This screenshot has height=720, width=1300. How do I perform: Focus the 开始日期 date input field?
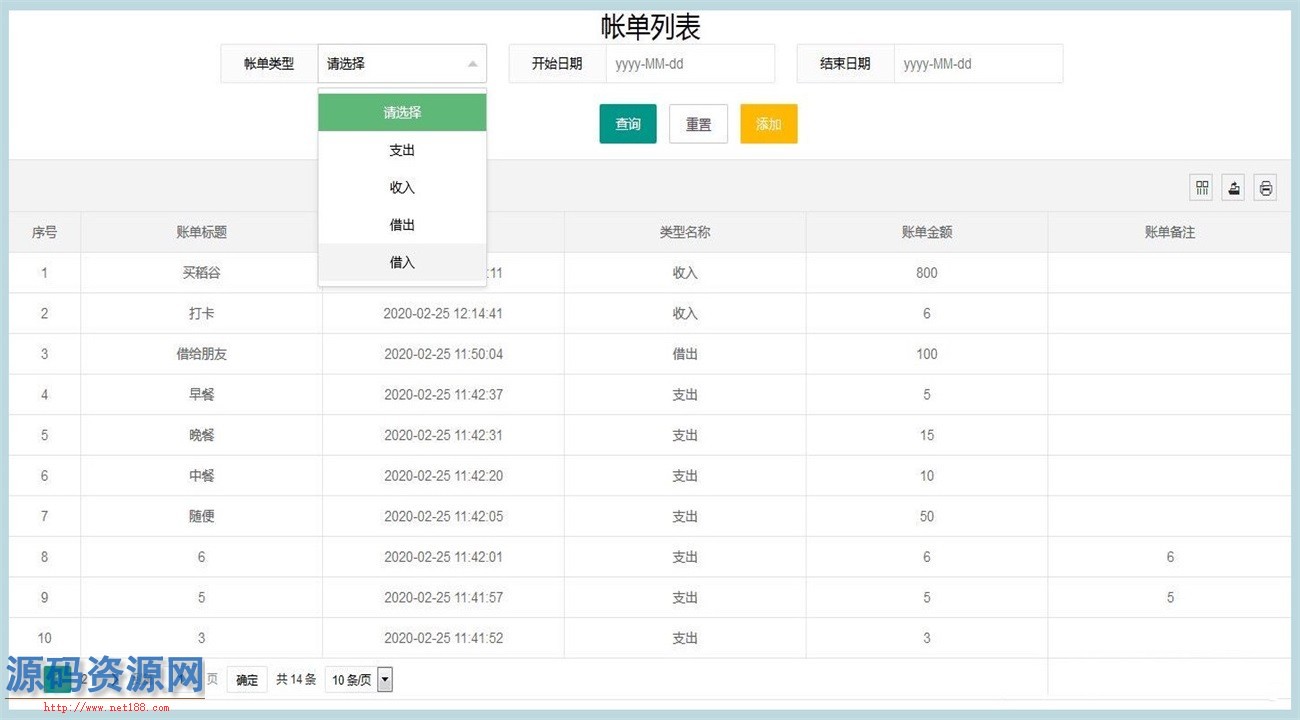pyautogui.click(x=690, y=63)
